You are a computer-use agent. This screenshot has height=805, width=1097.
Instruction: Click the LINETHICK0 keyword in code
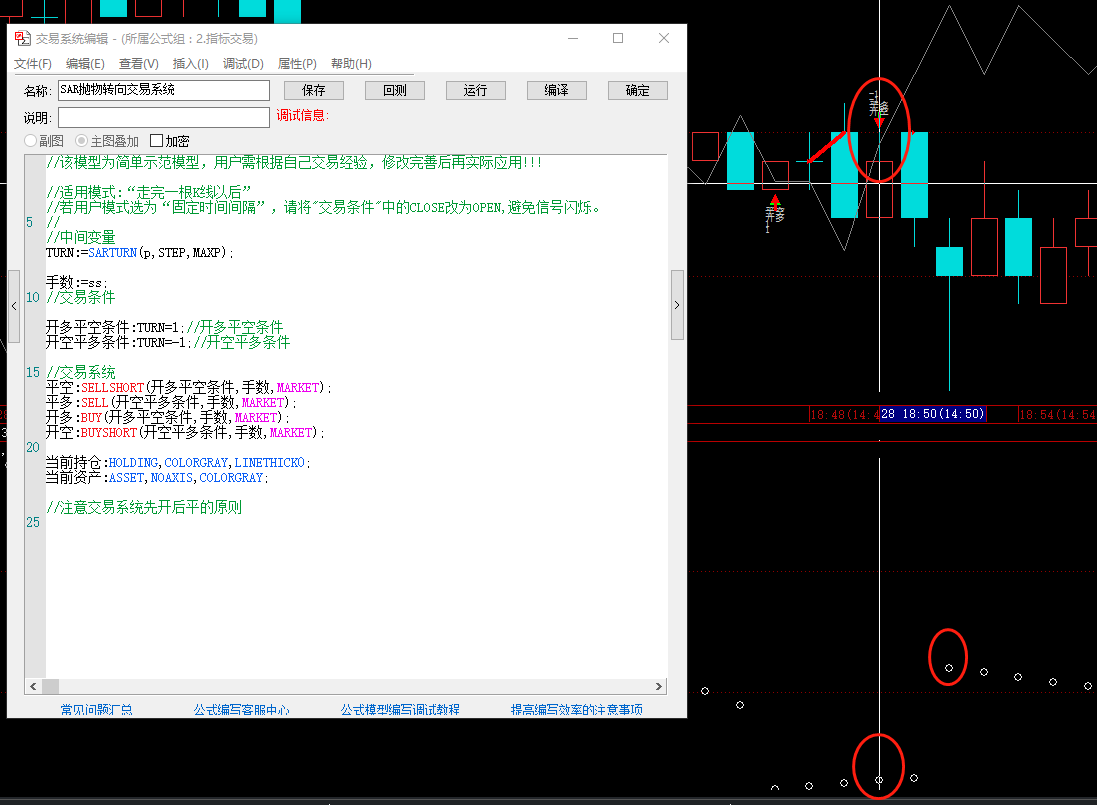click(269, 462)
